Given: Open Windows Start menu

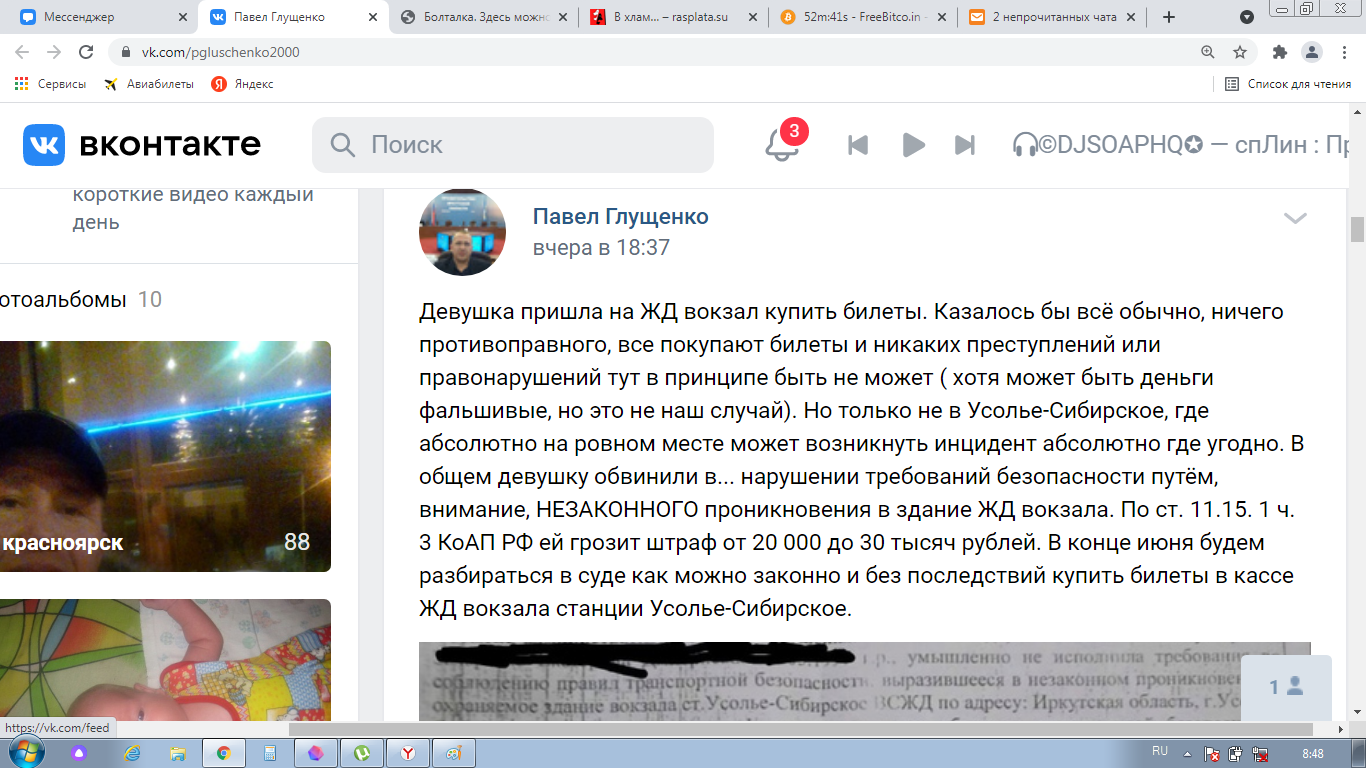Looking at the screenshot, I should point(25,752).
